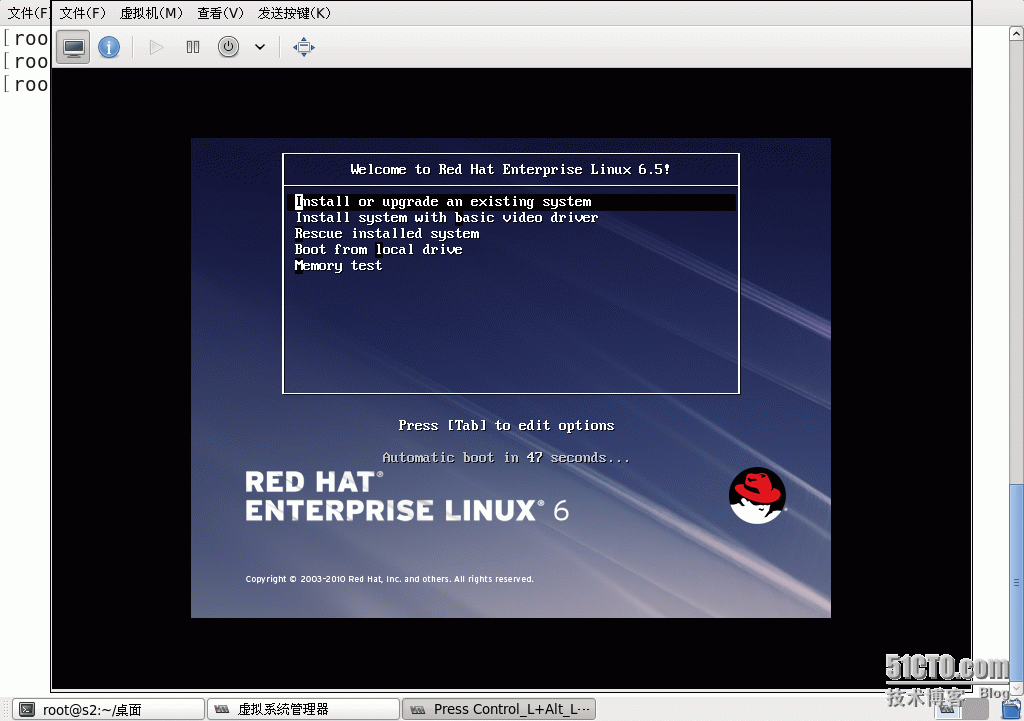
Task: Open the 查看(V) menu
Action: pyautogui.click(x=220, y=13)
